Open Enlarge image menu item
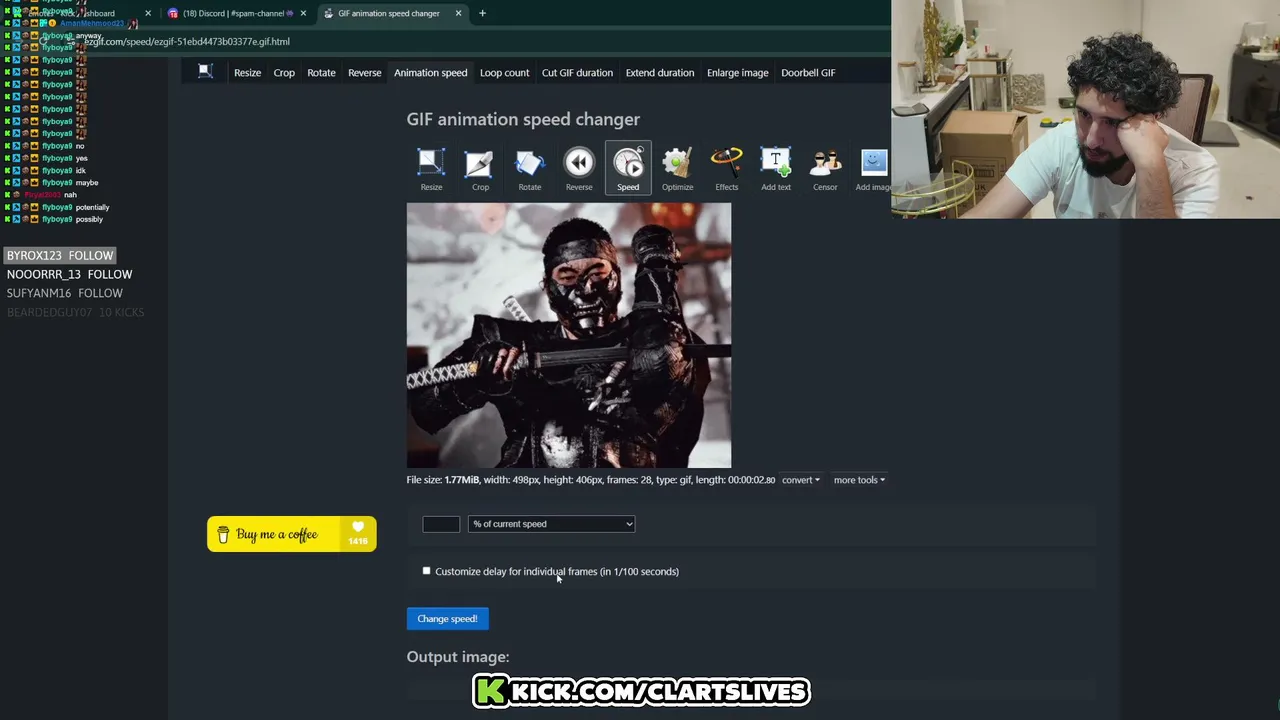 click(737, 72)
